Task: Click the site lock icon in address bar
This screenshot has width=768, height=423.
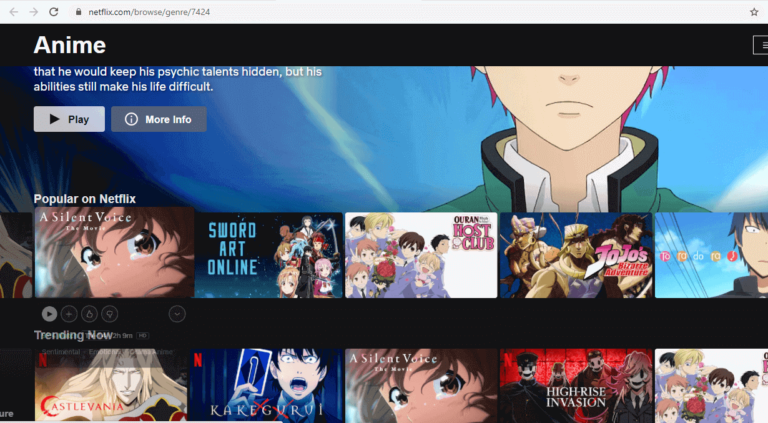Action: [x=78, y=12]
